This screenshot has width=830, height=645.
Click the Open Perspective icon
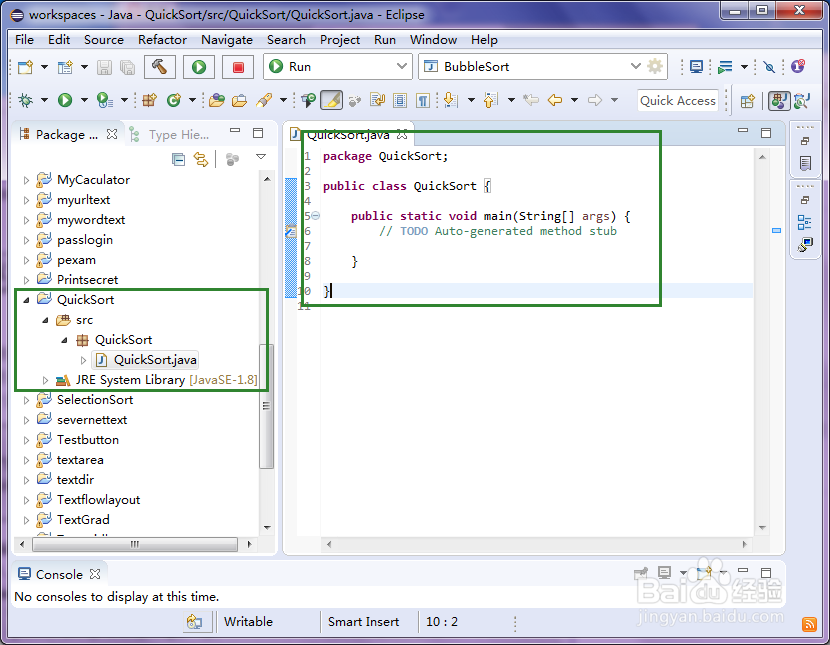(x=747, y=101)
